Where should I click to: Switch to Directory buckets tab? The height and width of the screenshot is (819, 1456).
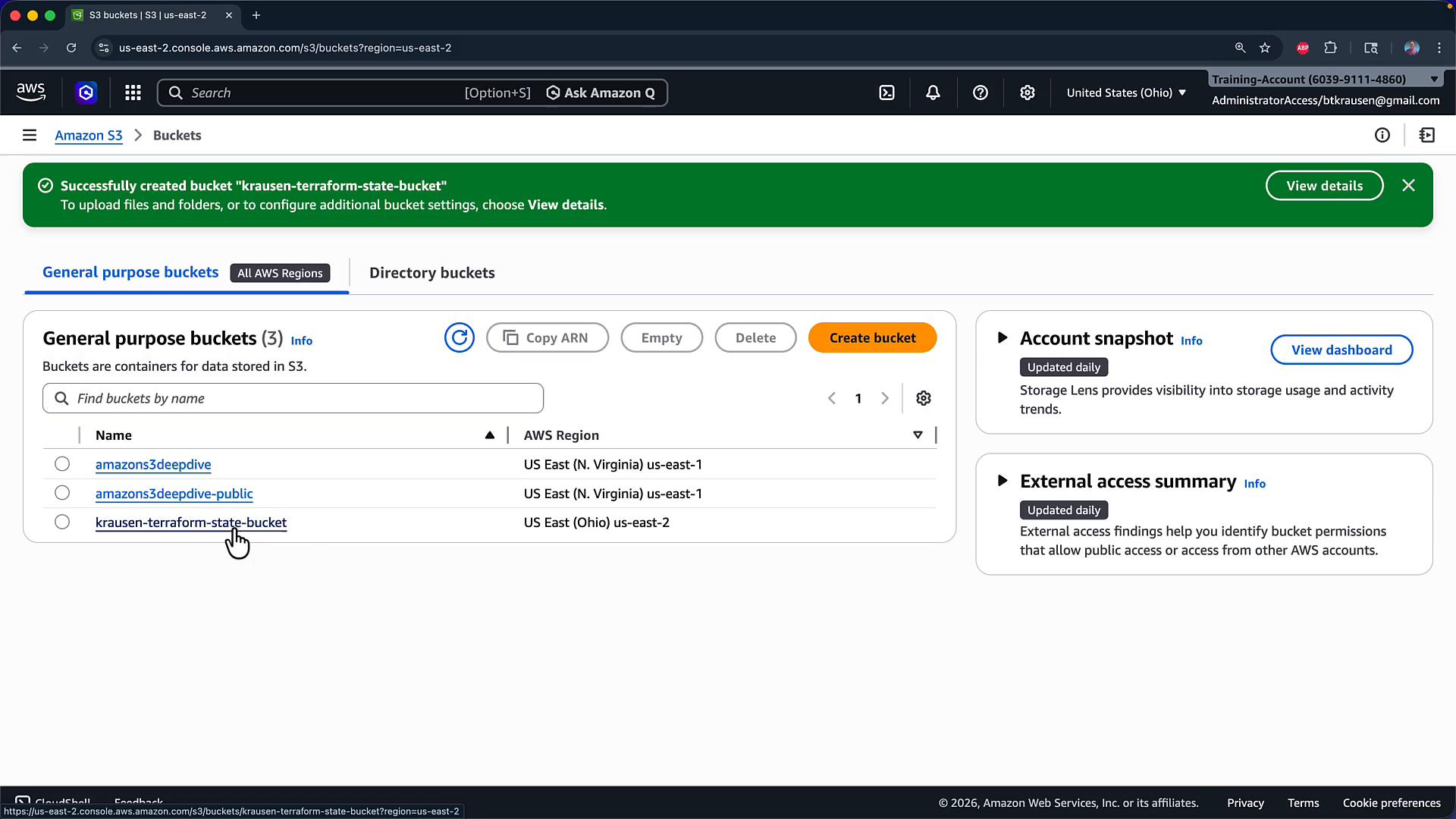[x=432, y=273]
